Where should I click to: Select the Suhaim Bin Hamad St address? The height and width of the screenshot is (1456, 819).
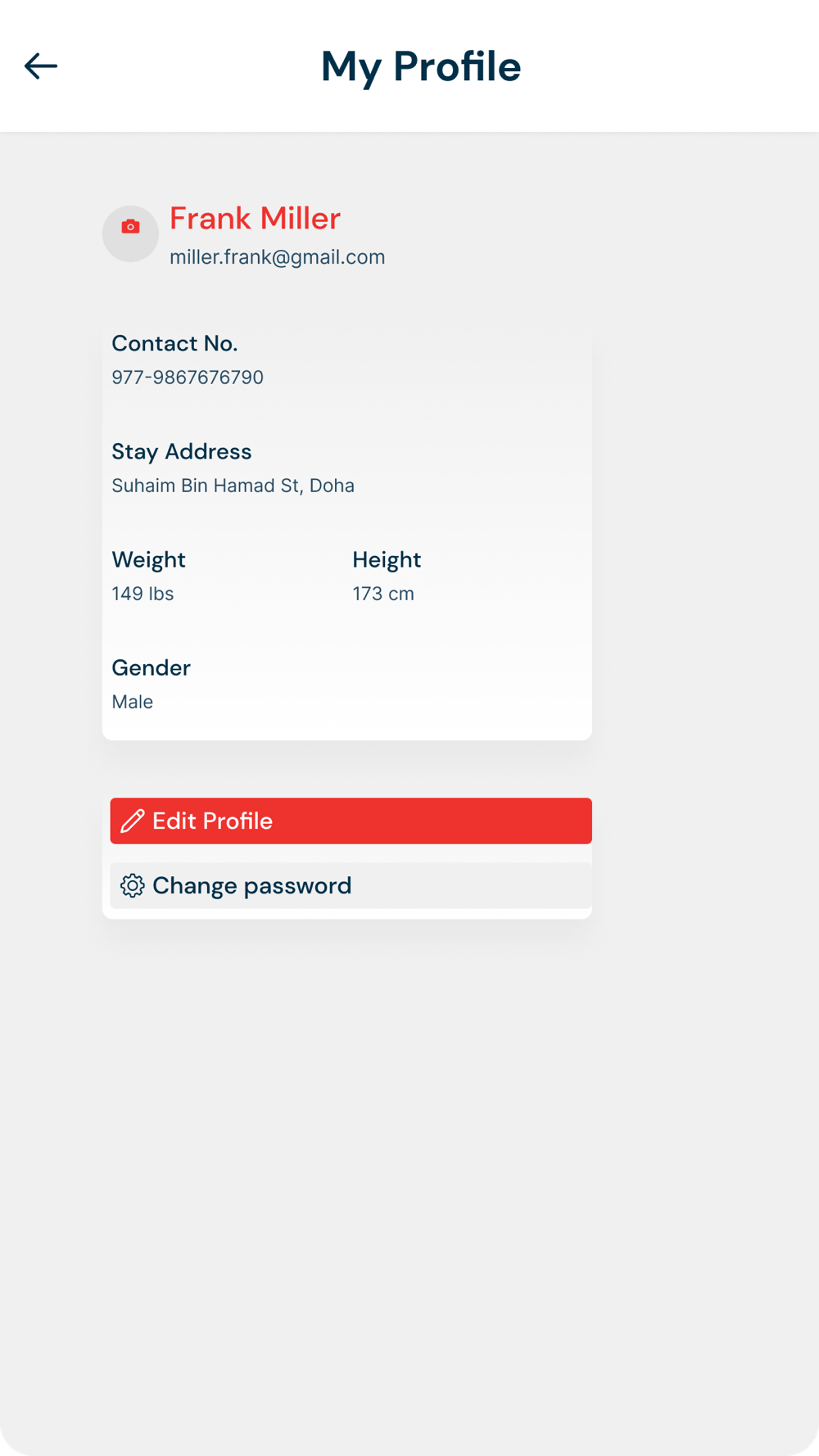click(233, 486)
